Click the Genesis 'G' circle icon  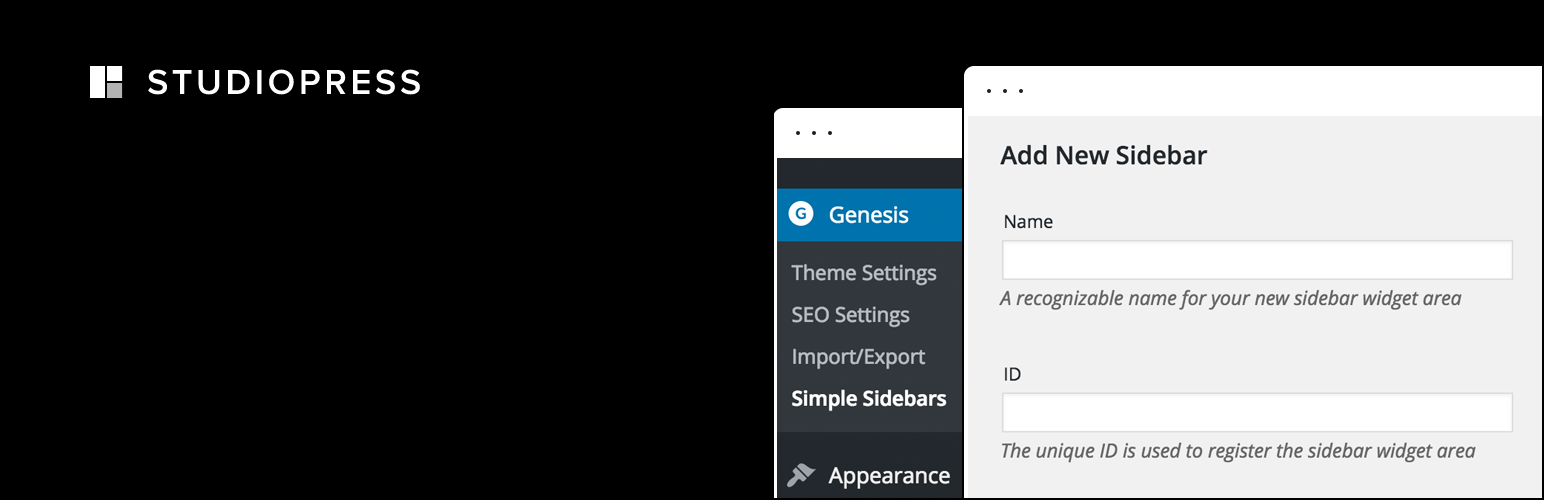[800, 214]
